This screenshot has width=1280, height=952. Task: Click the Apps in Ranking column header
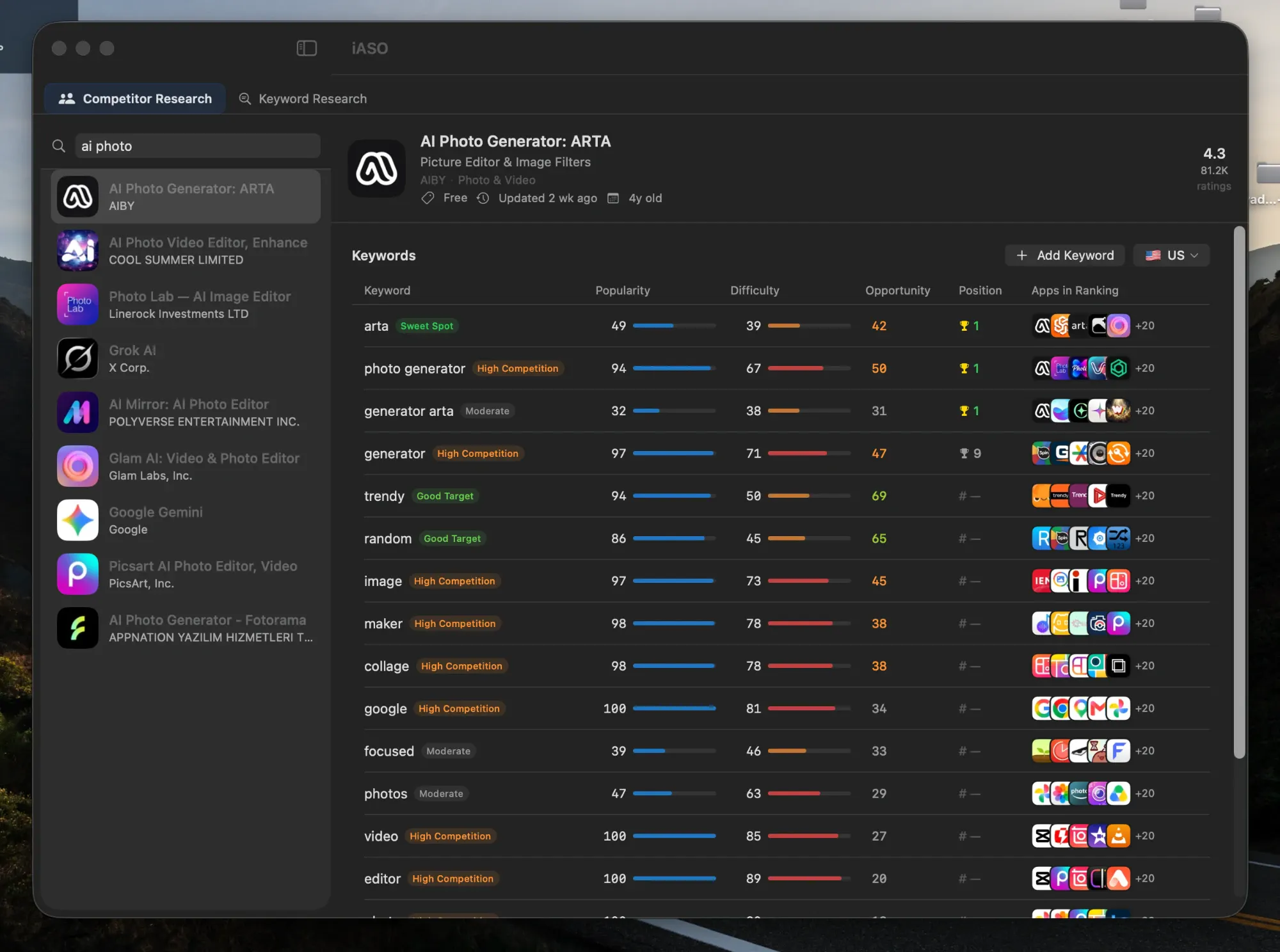click(1075, 290)
